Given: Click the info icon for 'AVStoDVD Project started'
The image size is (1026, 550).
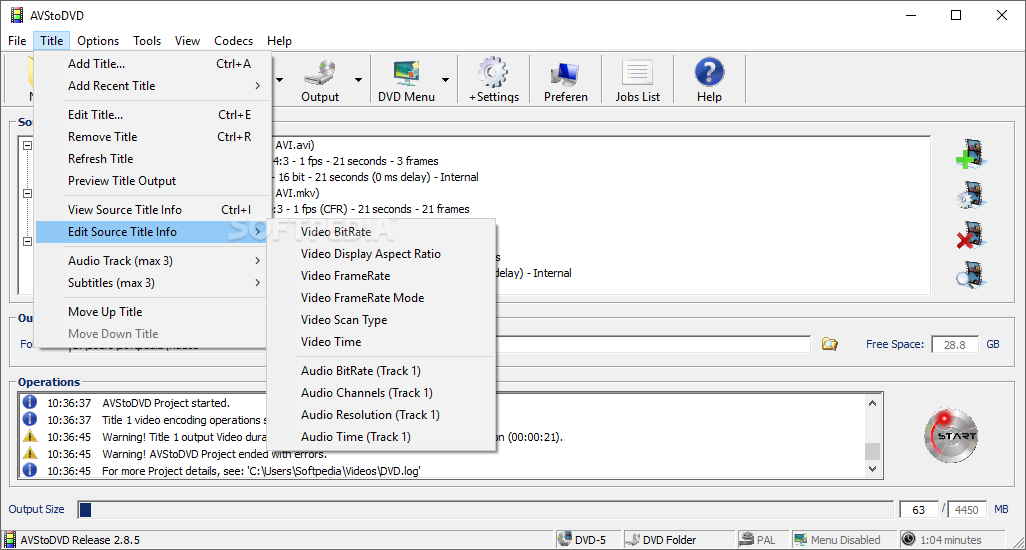Looking at the screenshot, I should click(30, 402).
